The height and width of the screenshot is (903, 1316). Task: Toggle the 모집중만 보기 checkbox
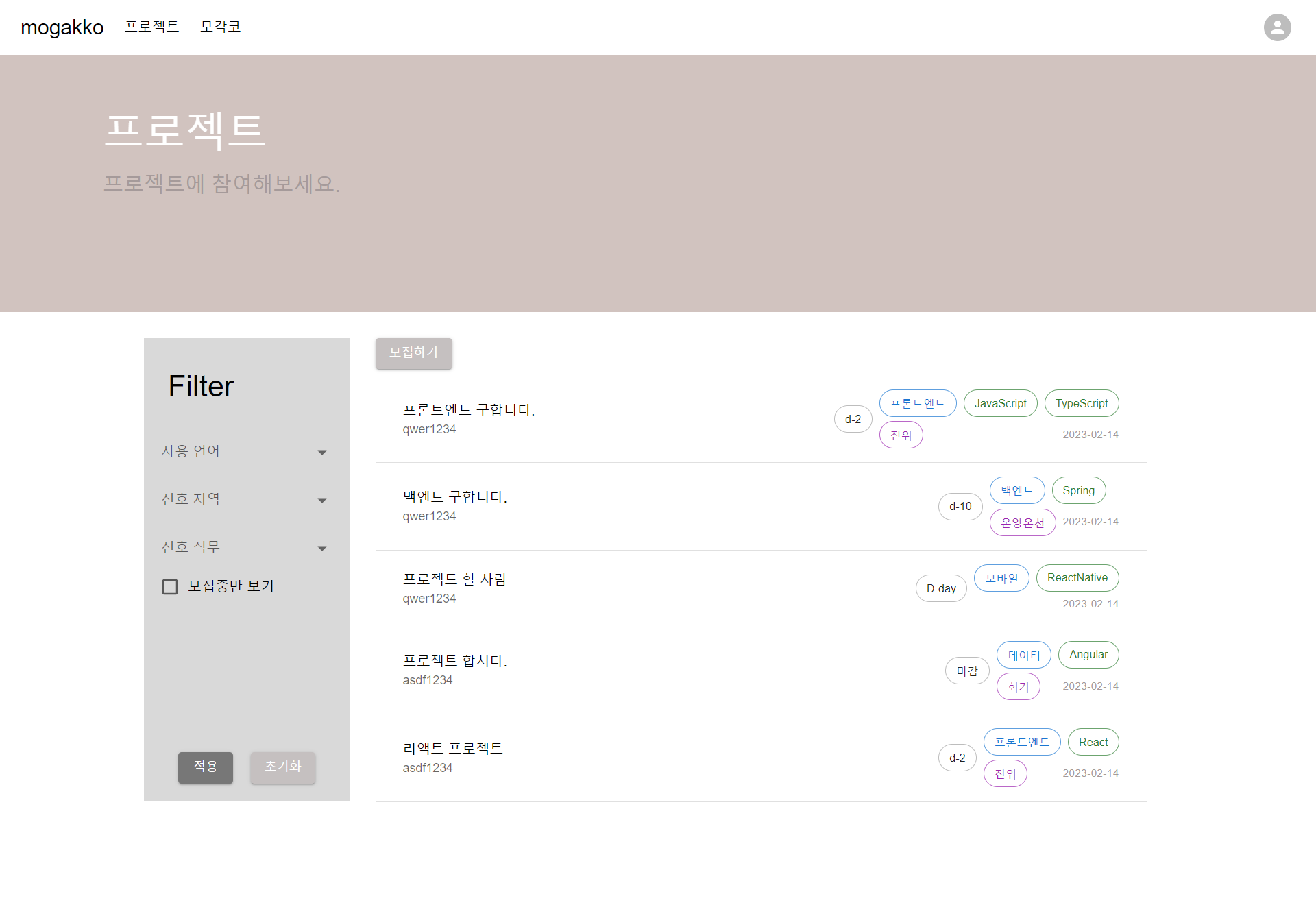point(170,587)
